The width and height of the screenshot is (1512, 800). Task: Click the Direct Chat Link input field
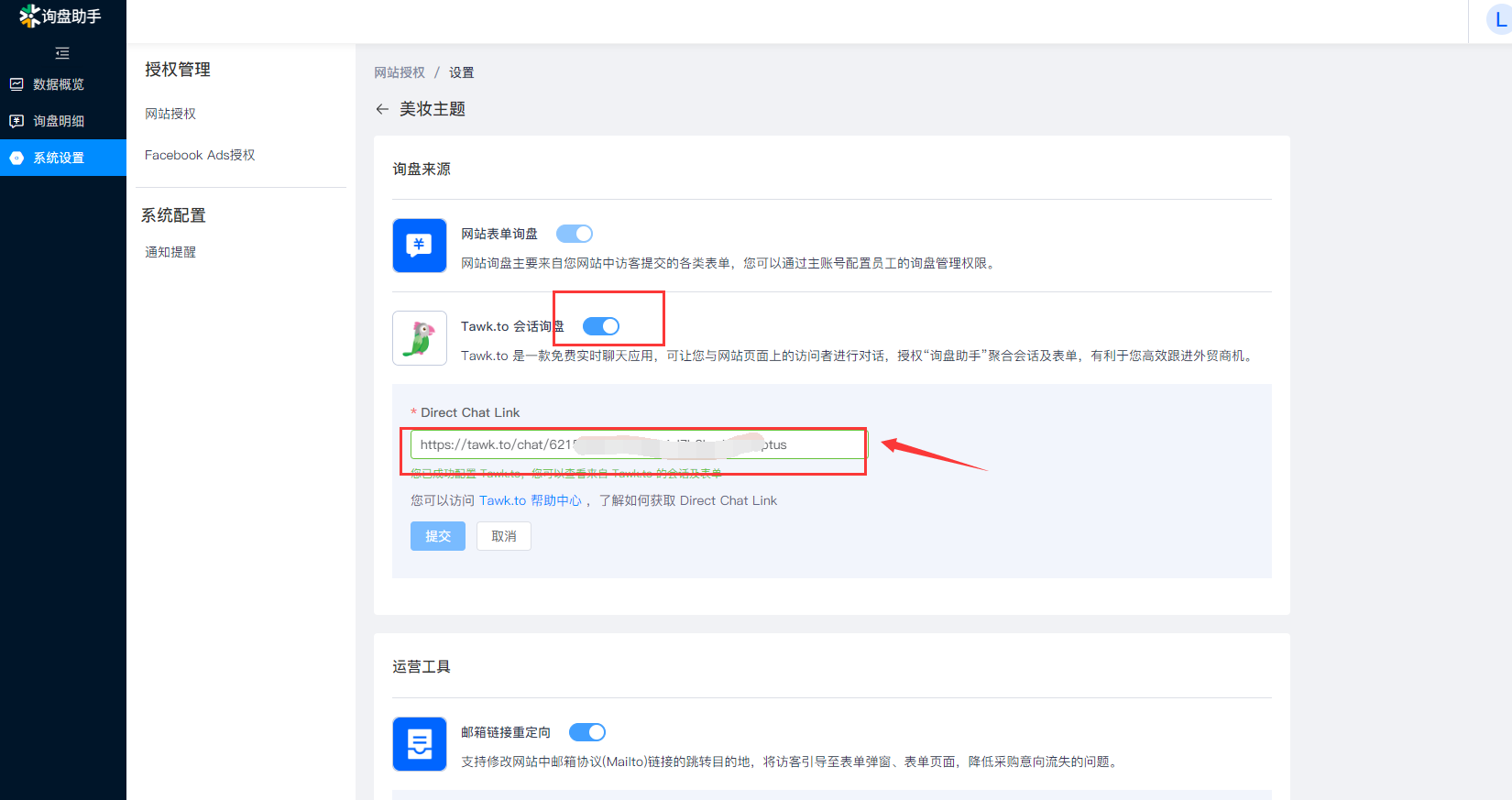(x=637, y=444)
